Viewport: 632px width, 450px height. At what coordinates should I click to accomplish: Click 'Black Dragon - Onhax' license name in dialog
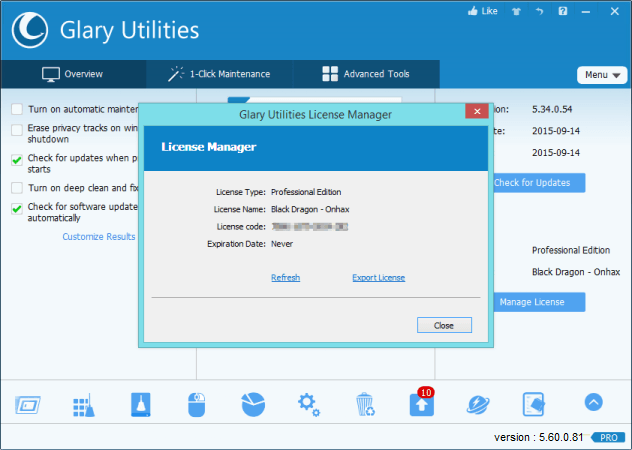coord(310,209)
